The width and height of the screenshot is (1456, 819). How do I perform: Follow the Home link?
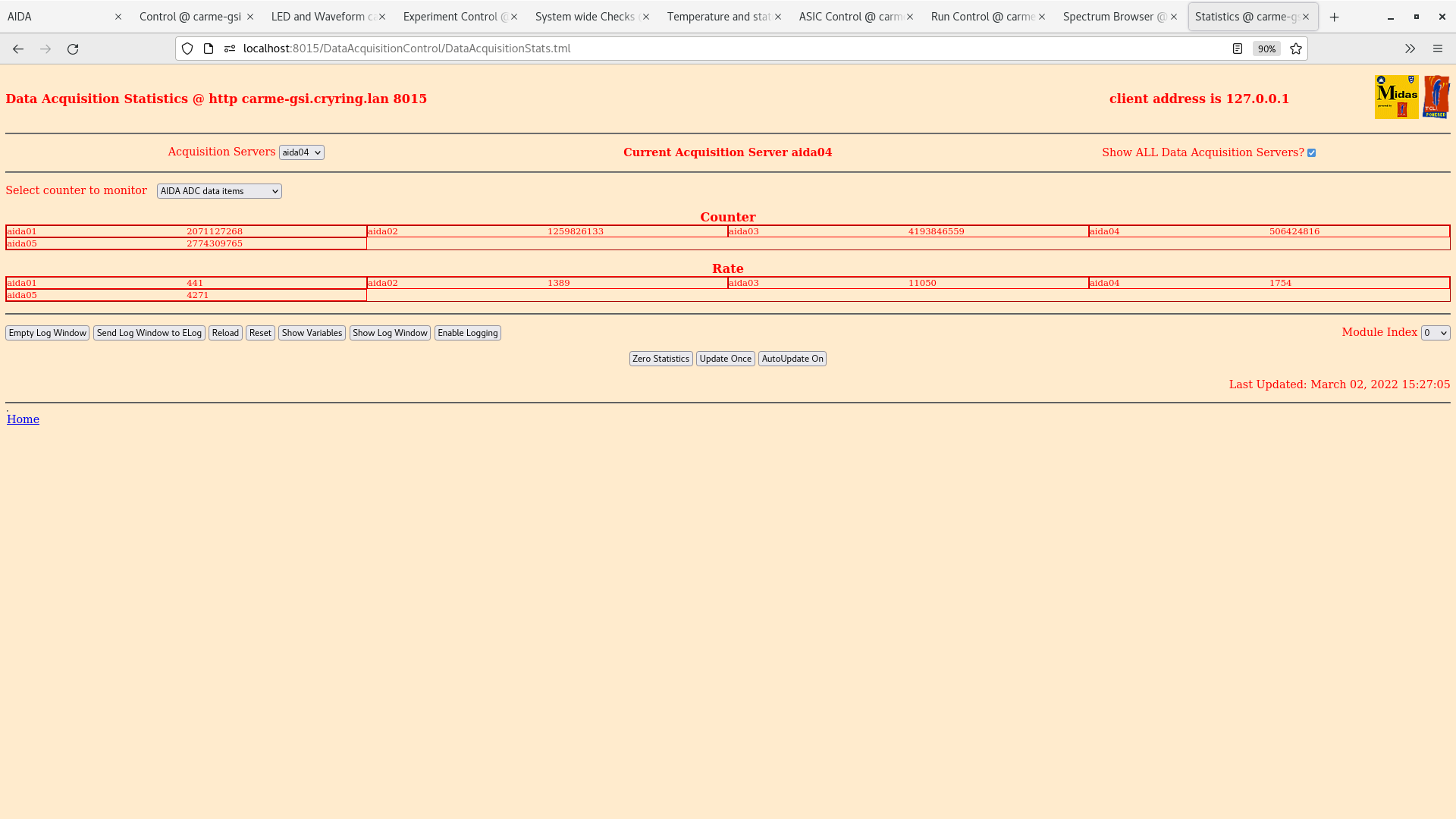(x=23, y=419)
